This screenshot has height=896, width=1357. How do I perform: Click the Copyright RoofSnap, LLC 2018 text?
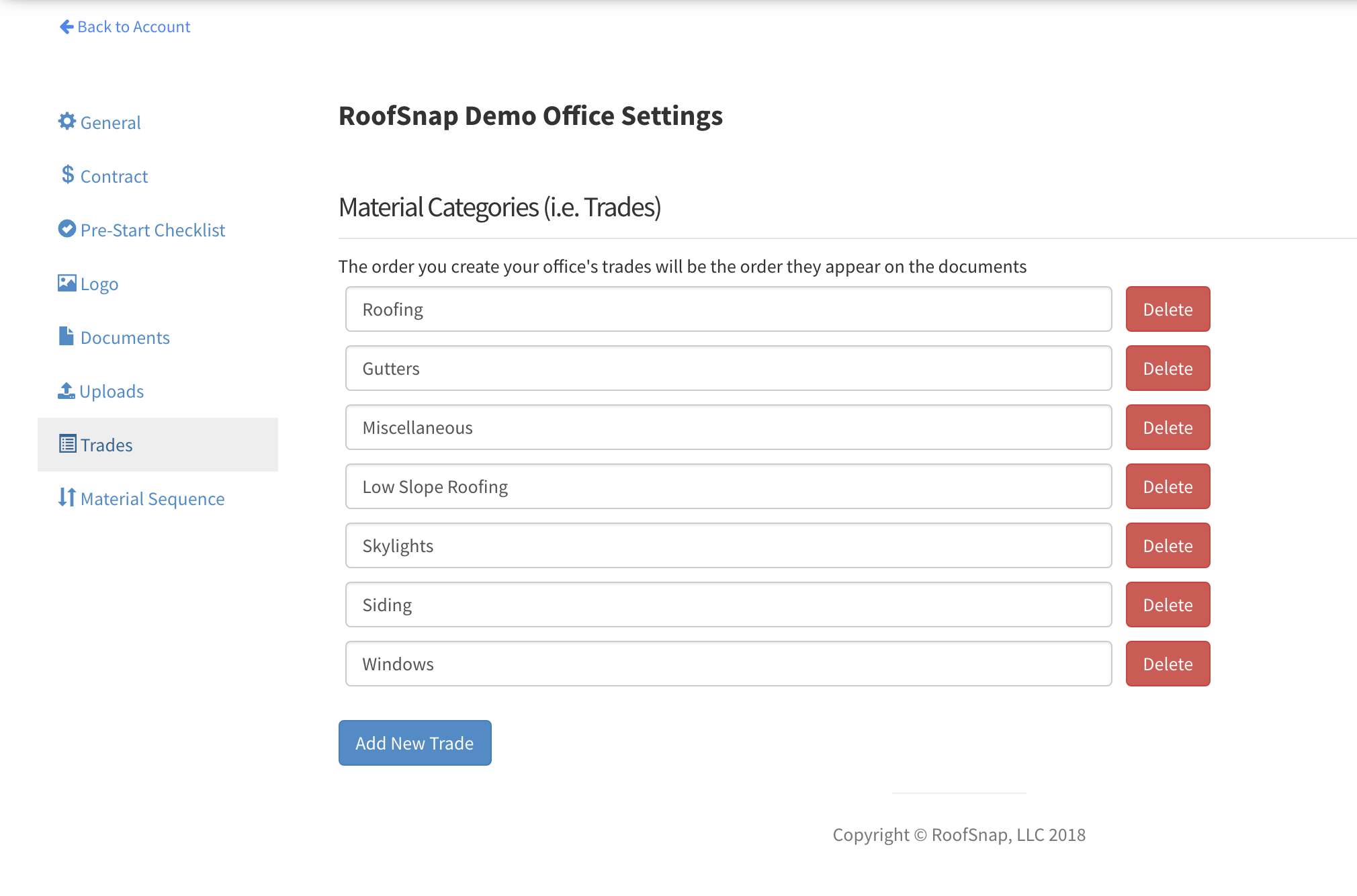(959, 835)
